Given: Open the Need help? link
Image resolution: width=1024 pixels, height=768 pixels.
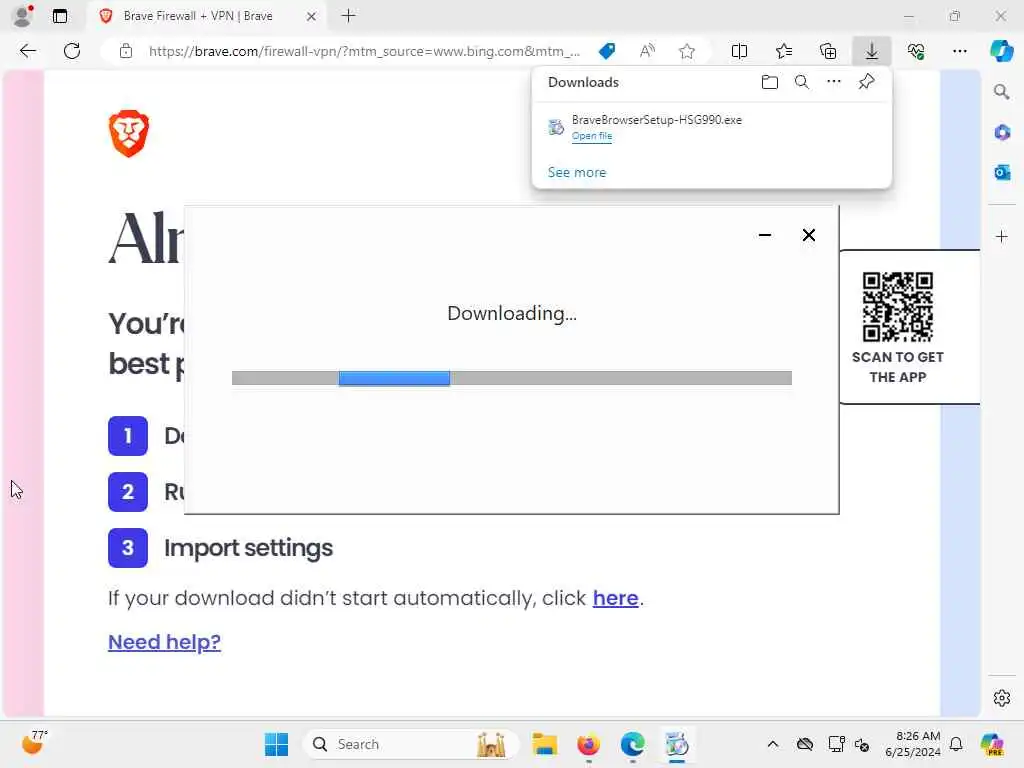Looking at the screenshot, I should click(x=164, y=642).
